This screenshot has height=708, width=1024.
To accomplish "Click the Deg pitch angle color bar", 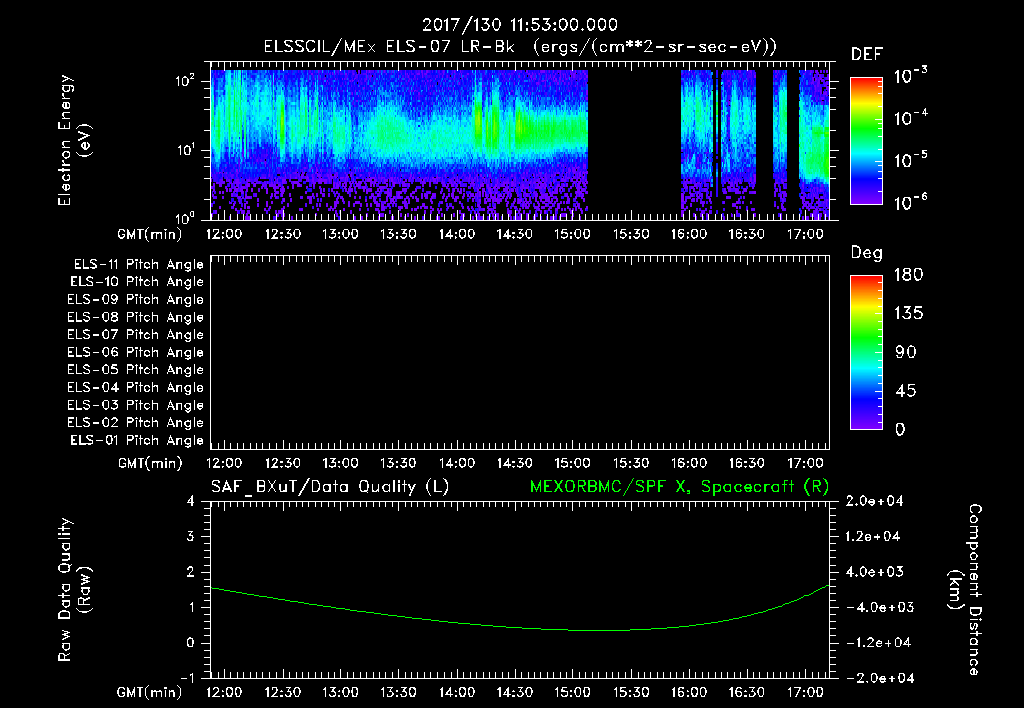I will 866,352.
